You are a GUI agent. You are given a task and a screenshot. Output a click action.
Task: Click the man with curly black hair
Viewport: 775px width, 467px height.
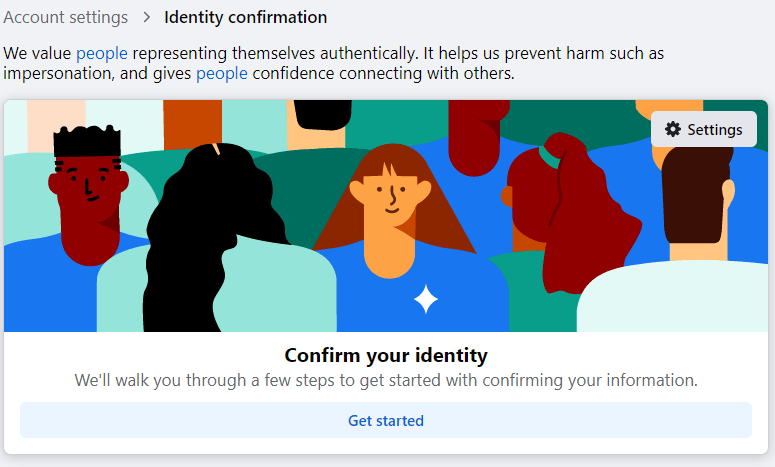[88, 193]
